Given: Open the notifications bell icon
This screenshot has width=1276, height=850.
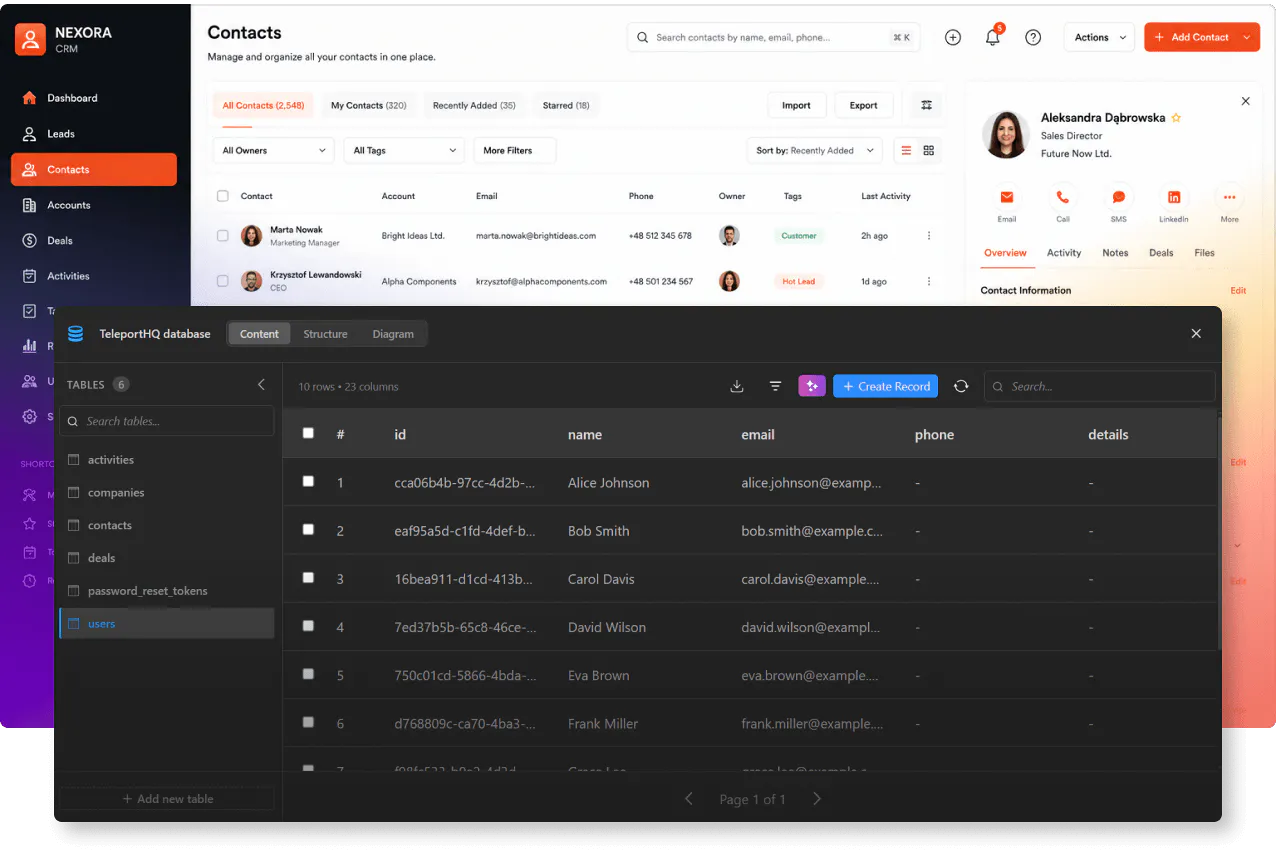Looking at the screenshot, I should (993, 37).
